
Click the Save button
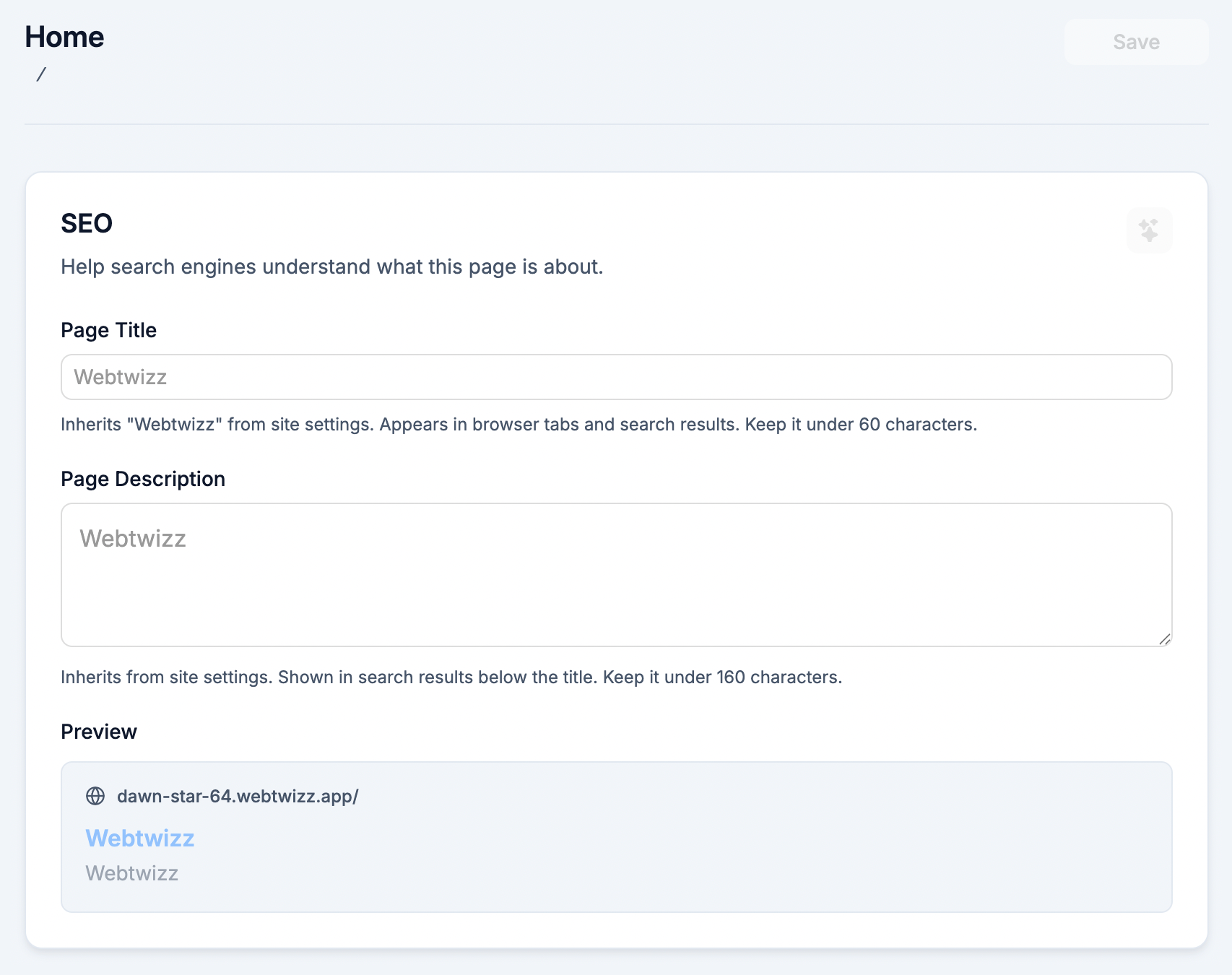[x=1135, y=42]
